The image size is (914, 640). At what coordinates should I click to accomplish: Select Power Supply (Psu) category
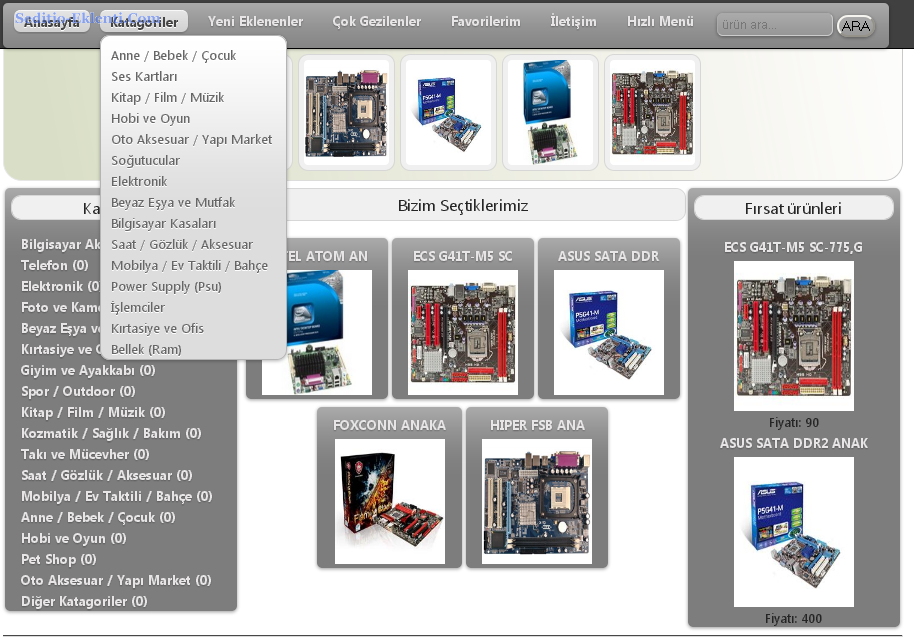pyautogui.click(x=166, y=286)
